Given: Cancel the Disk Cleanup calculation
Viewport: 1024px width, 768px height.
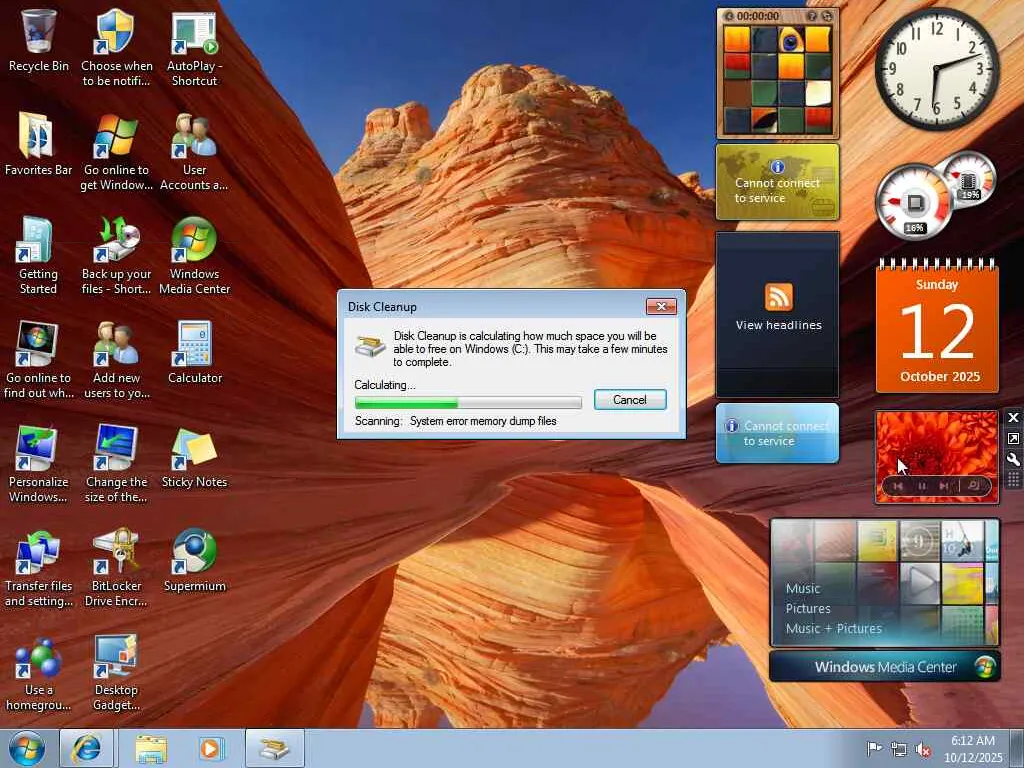Looking at the screenshot, I should [x=630, y=400].
